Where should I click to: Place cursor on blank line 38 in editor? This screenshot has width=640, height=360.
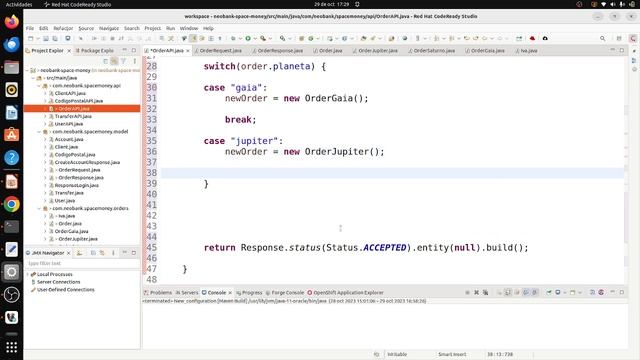point(392,173)
